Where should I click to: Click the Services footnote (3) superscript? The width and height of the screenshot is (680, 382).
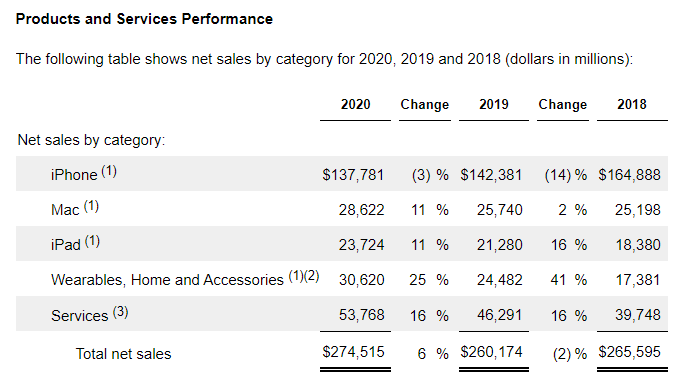tap(121, 312)
